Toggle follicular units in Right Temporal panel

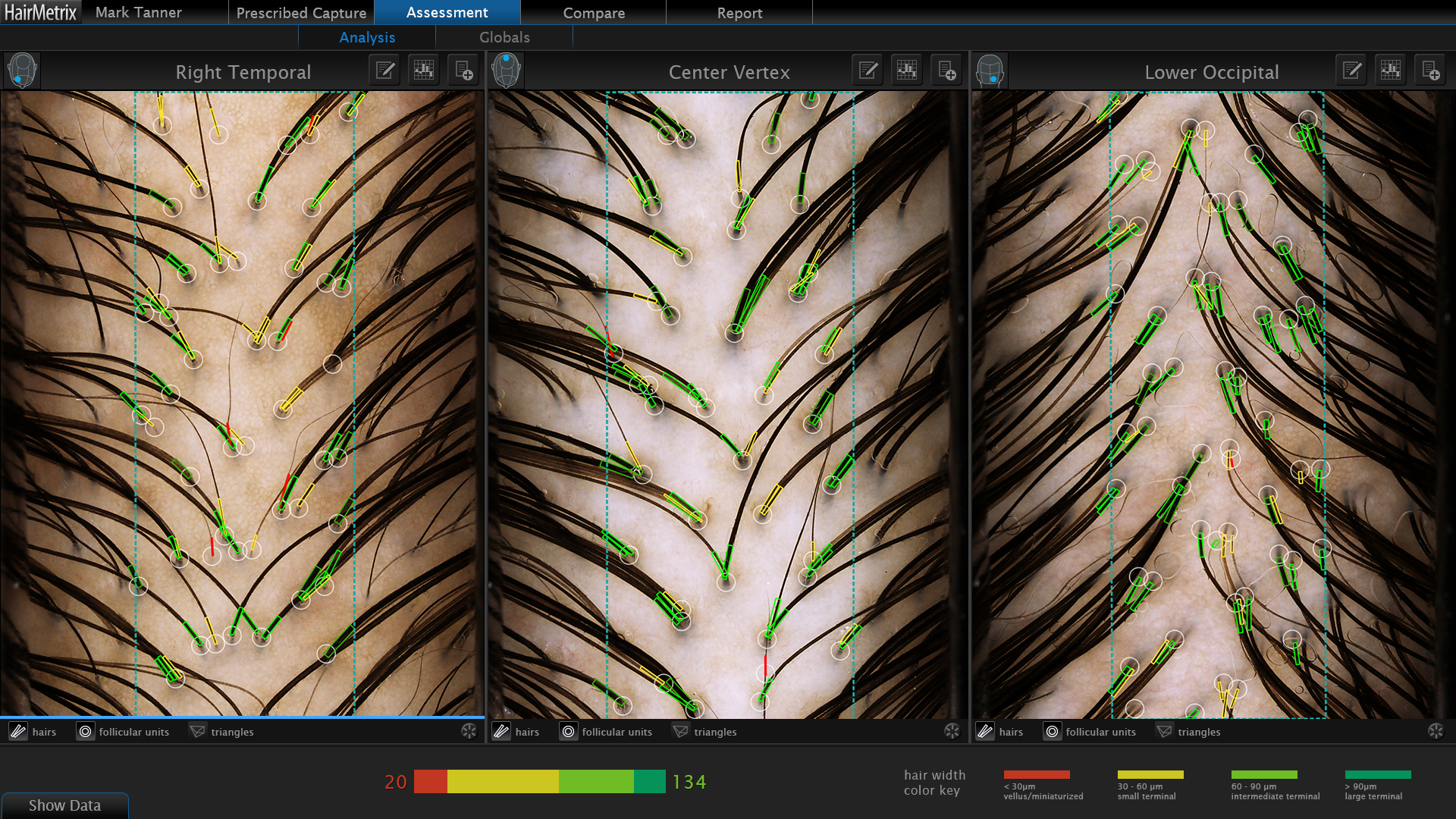[x=123, y=732]
